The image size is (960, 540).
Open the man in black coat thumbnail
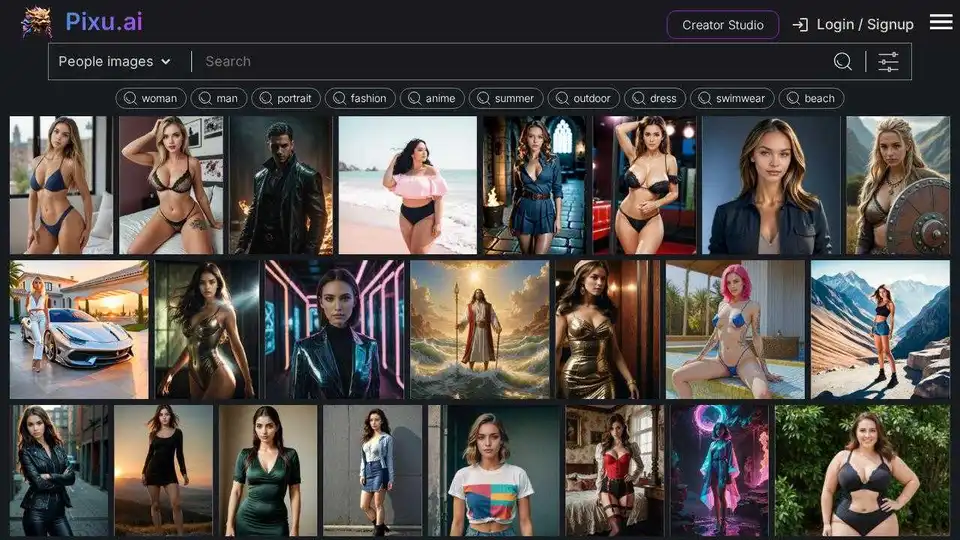click(x=281, y=185)
